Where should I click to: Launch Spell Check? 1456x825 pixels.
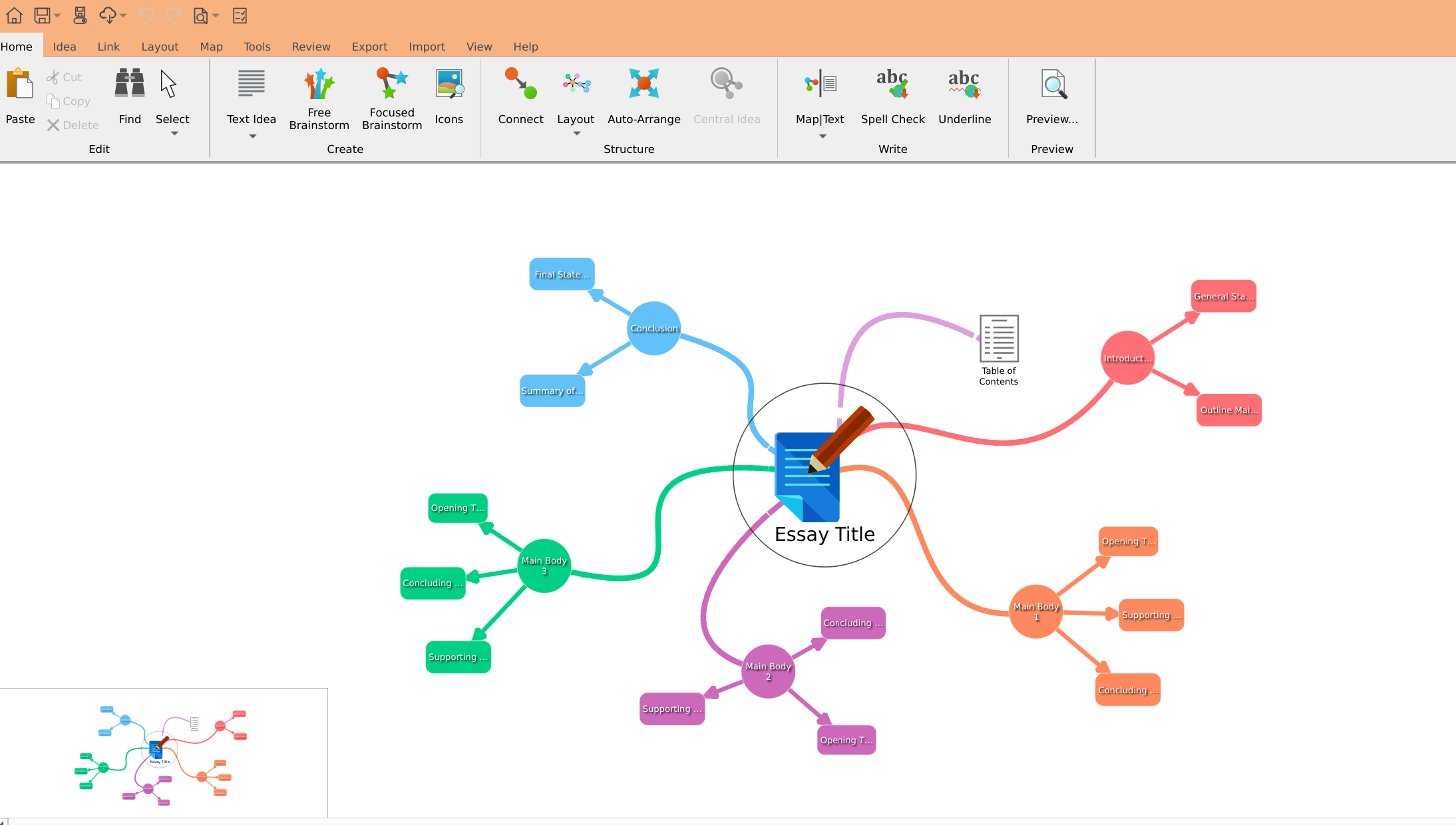[x=892, y=85]
